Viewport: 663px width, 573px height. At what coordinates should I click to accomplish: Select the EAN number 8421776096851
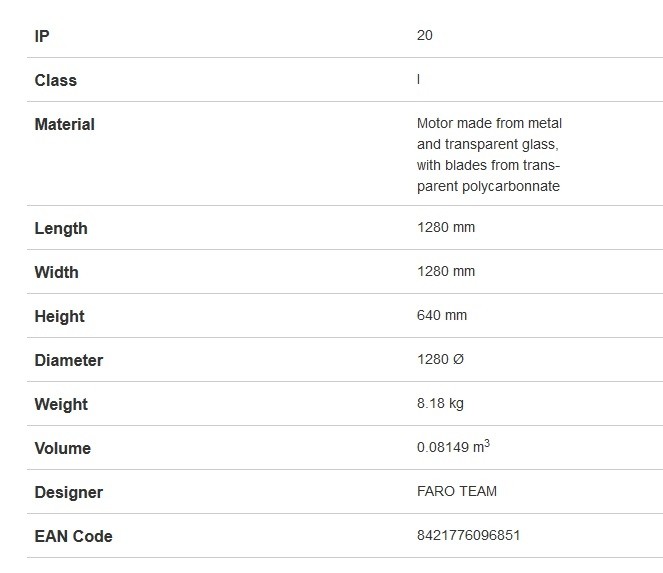pyautogui.click(x=468, y=535)
